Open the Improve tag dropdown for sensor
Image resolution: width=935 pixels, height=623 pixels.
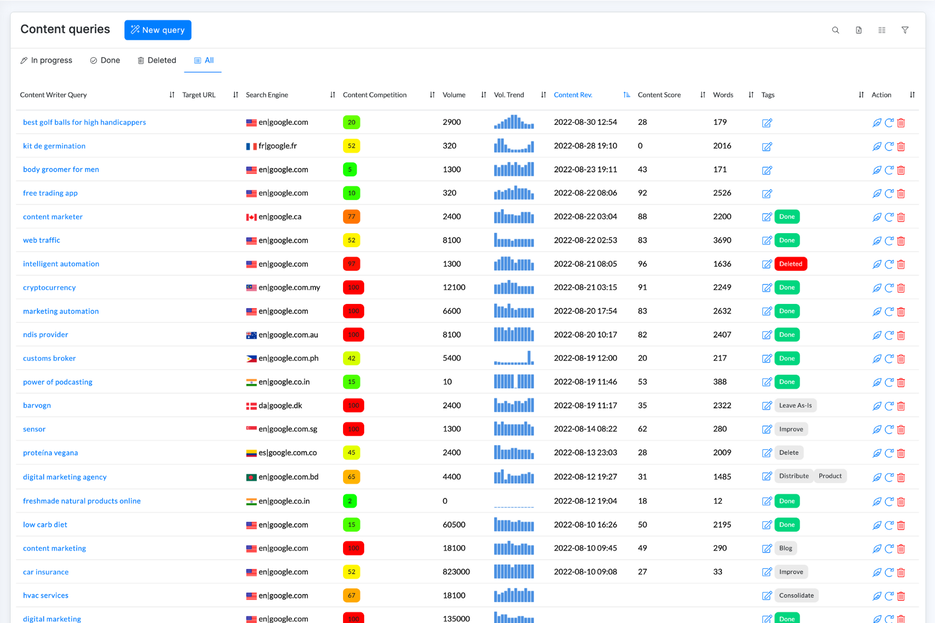[791, 429]
